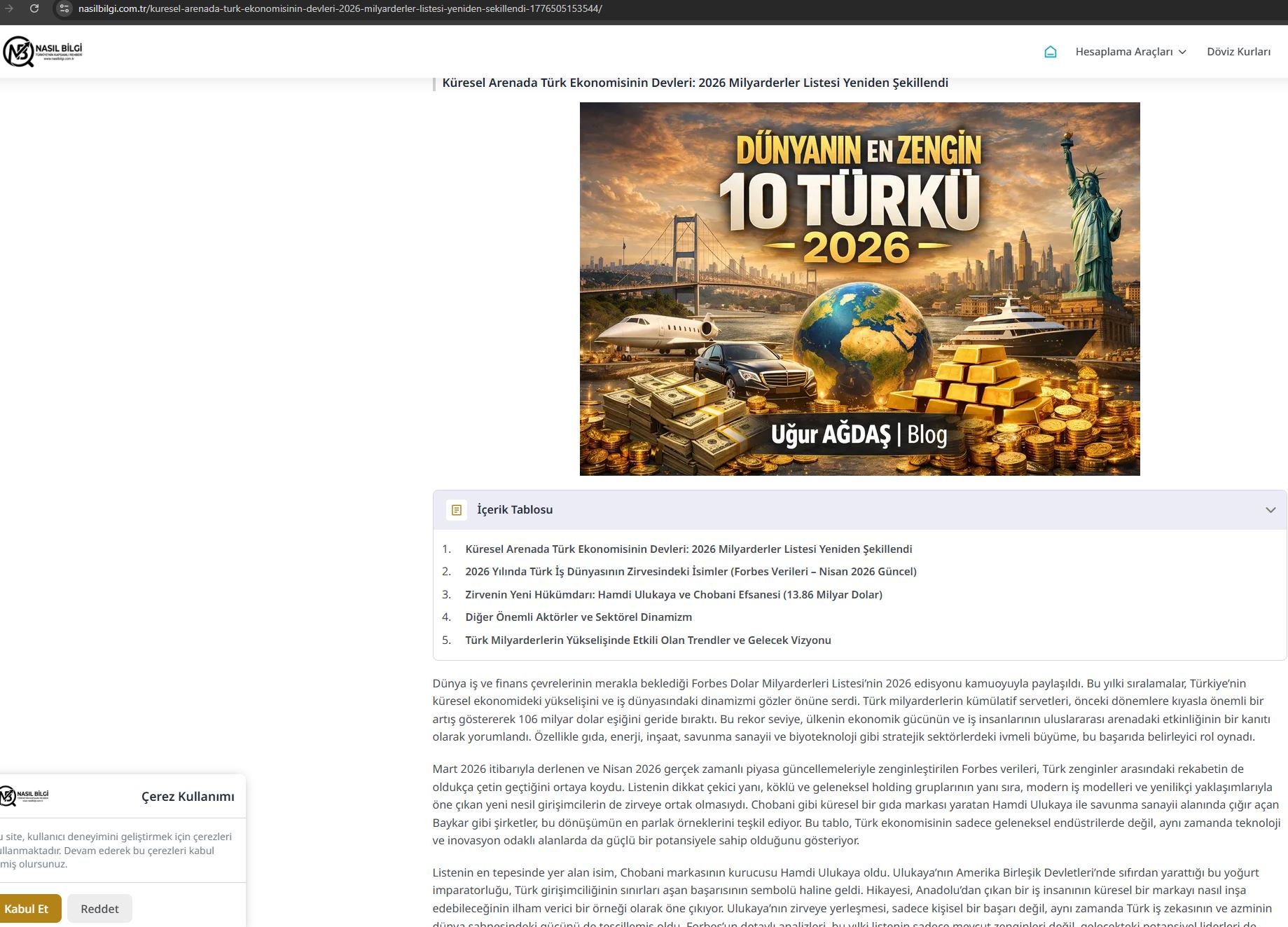Click the browser address bar URL
1288x927 pixels.
coord(340,8)
